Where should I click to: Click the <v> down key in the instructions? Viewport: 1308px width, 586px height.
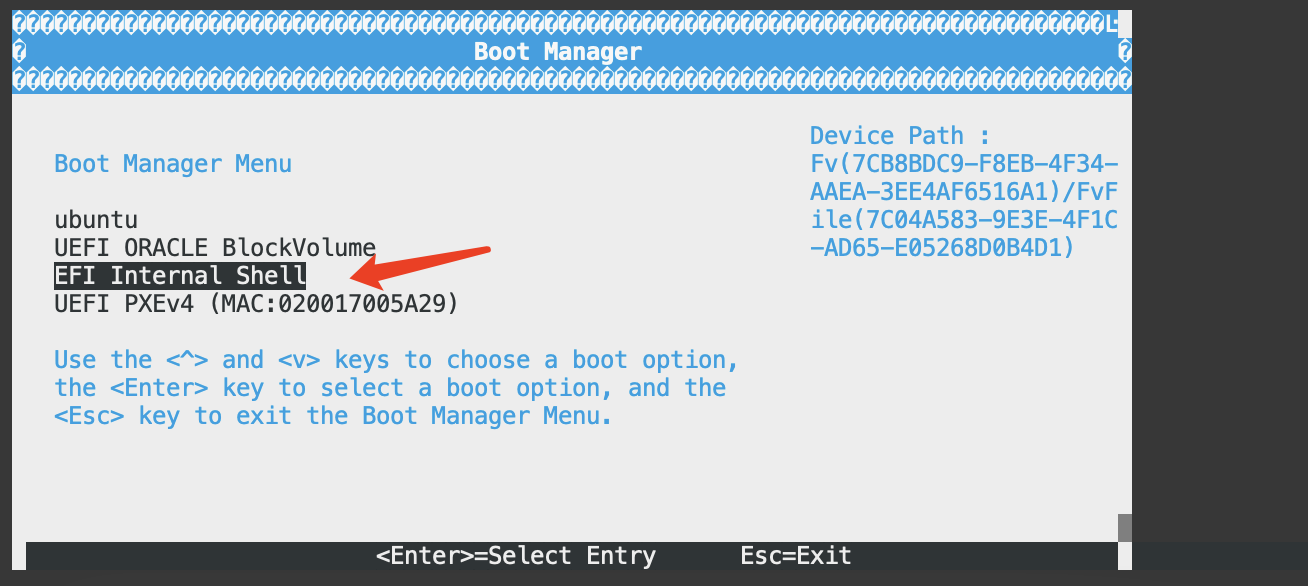(298, 360)
